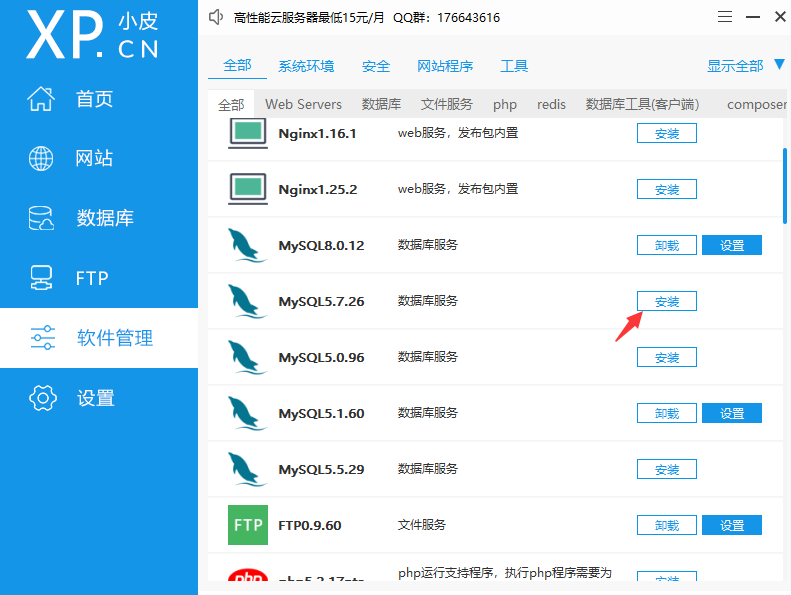
Task: Click the MySQL5.7.26 dolphin icon
Action: pyautogui.click(x=247, y=301)
